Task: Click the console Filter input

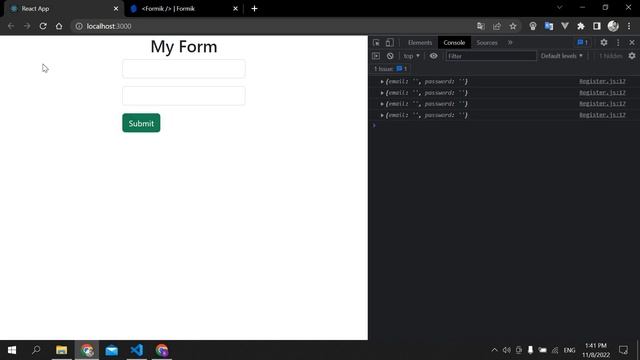Action: [491, 56]
